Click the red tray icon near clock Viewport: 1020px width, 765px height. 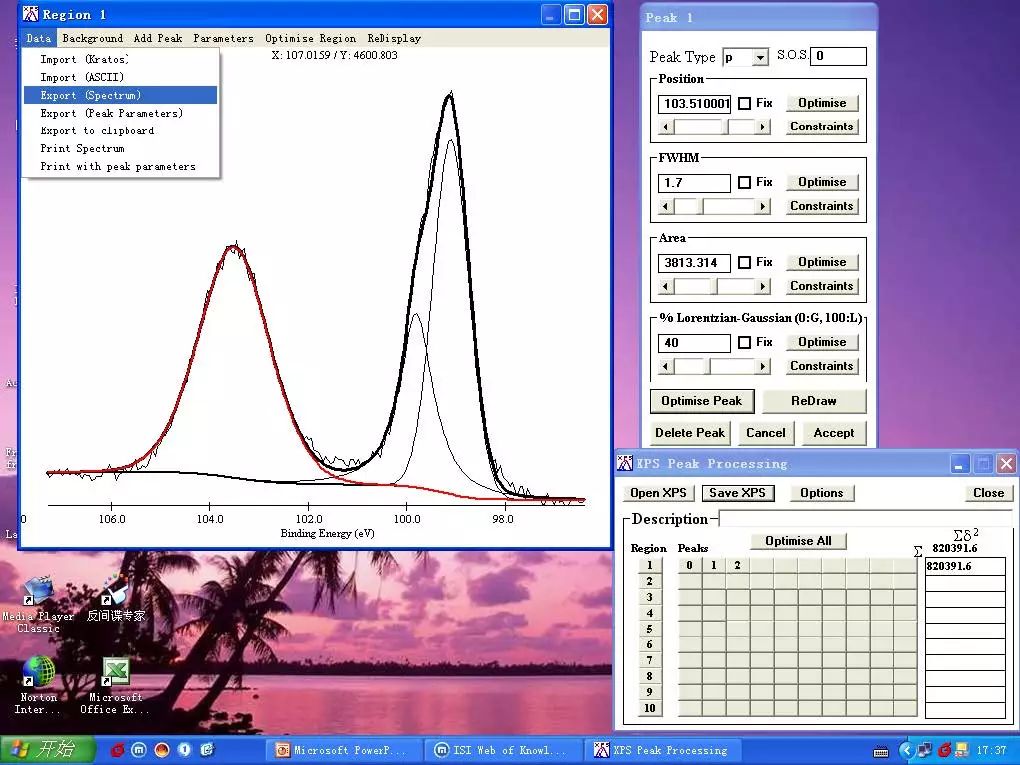(x=944, y=751)
